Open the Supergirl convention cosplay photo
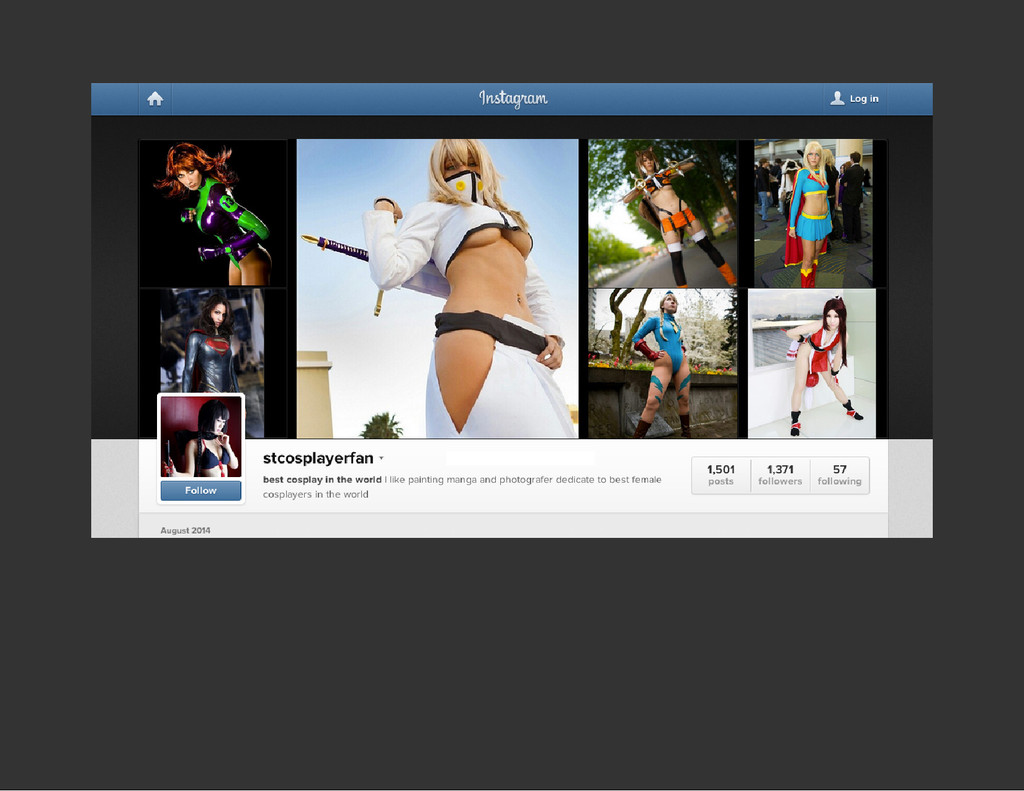The height and width of the screenshot is (791, 1024). point(813,213)
